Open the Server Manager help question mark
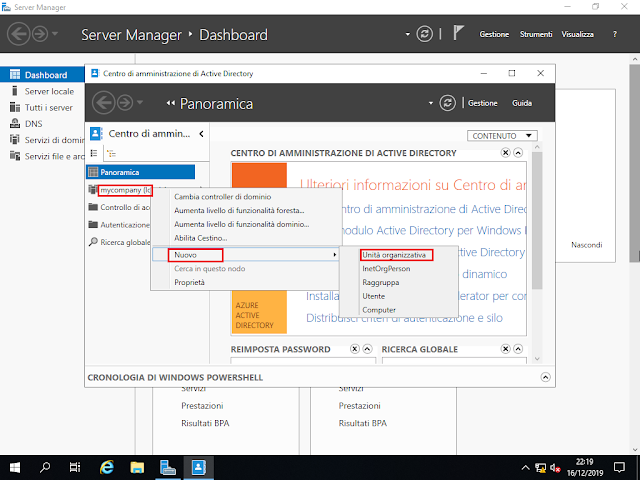The width and height of the screenshot is (640, 480). coord(615,34)
